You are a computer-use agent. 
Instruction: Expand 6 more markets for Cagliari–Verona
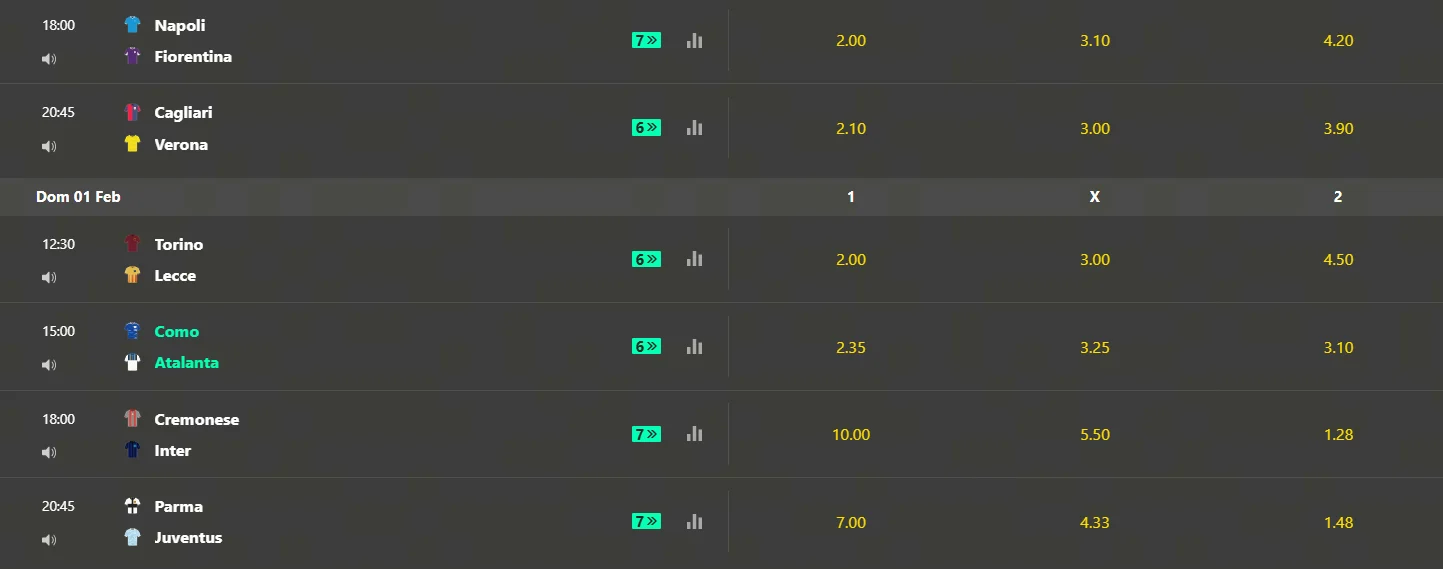tap(646, 128)
